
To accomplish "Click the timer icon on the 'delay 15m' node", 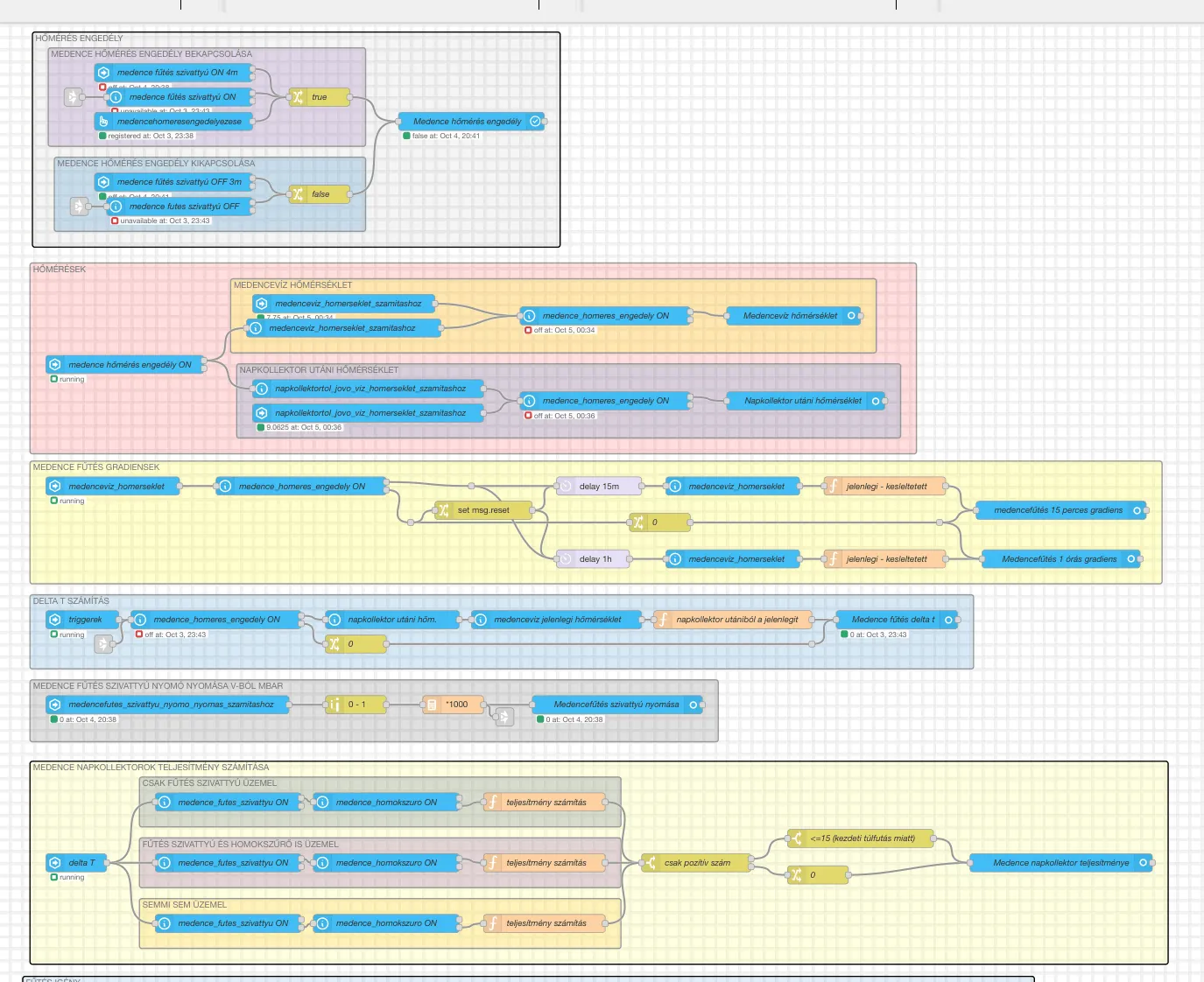I will (x=566, y=487).
